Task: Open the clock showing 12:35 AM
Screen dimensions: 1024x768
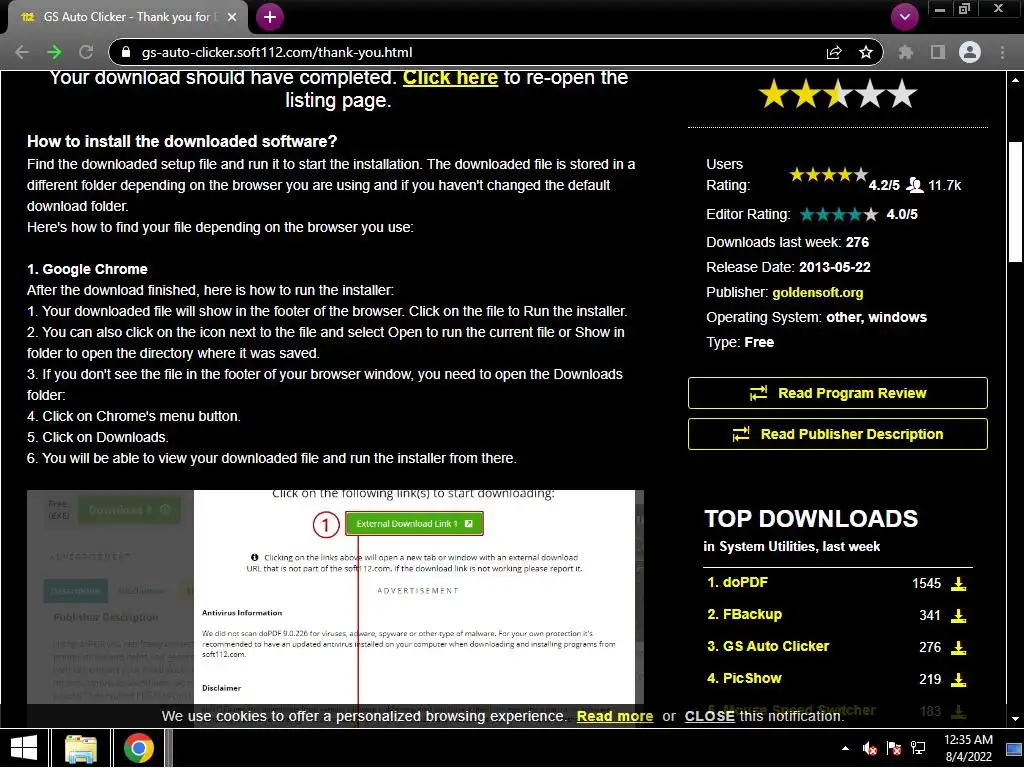Action: click(968, 748)
